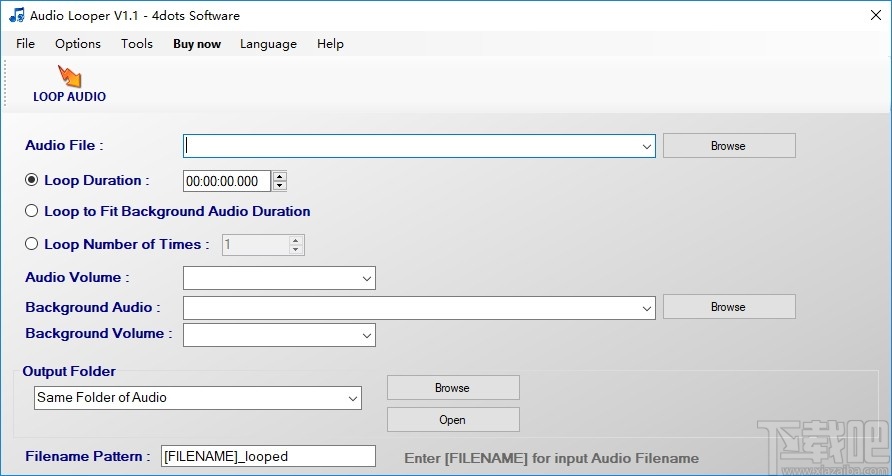The image size is (892, 476).
Task: Close the Audio Looper window
Action: 876,15
